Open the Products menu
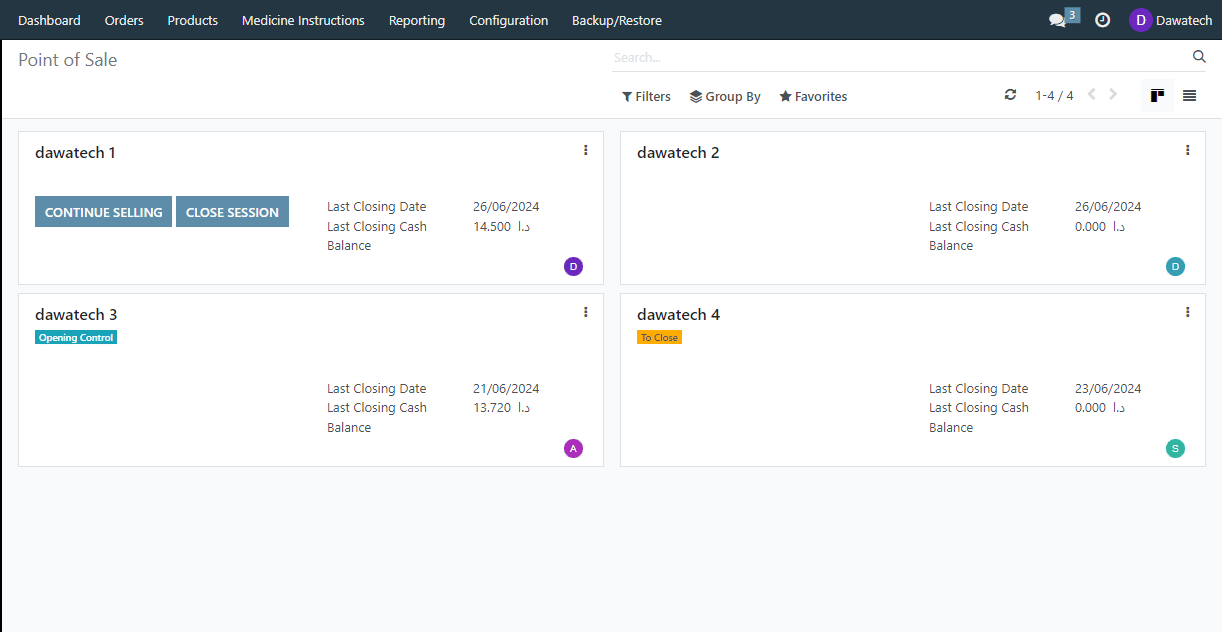Screen dimensions: 1222x632 pyautogui.click(x=193, y=20)
